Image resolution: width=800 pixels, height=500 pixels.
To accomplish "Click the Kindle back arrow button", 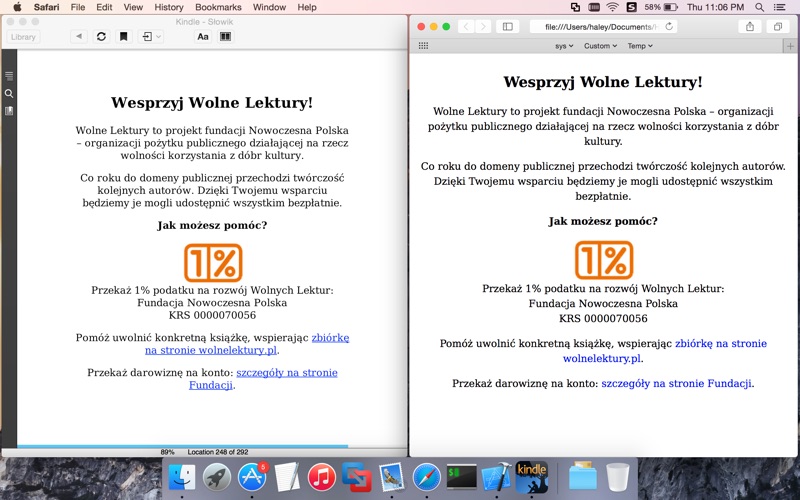I will click(x=79, y=37).
